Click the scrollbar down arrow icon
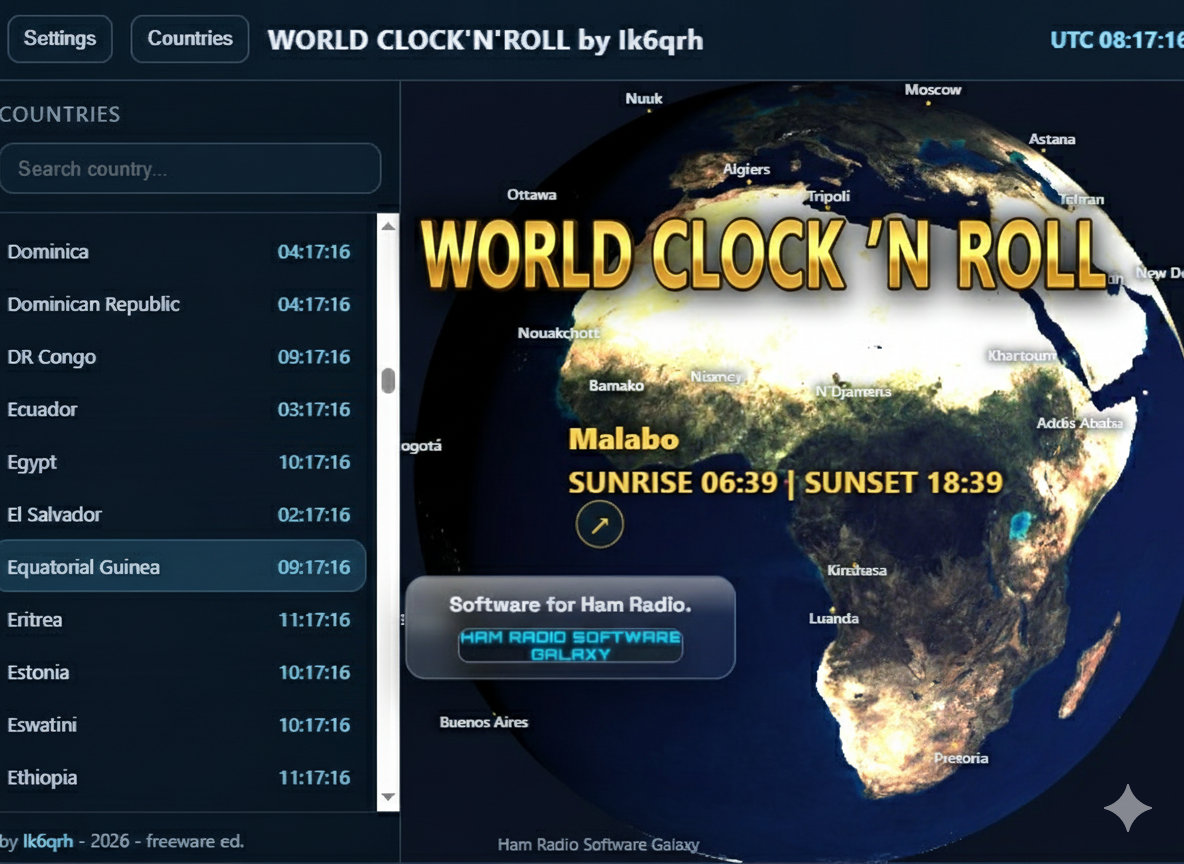Image resolution: width=1184 pixels, height=864 pixels. (x=387, y=798)
